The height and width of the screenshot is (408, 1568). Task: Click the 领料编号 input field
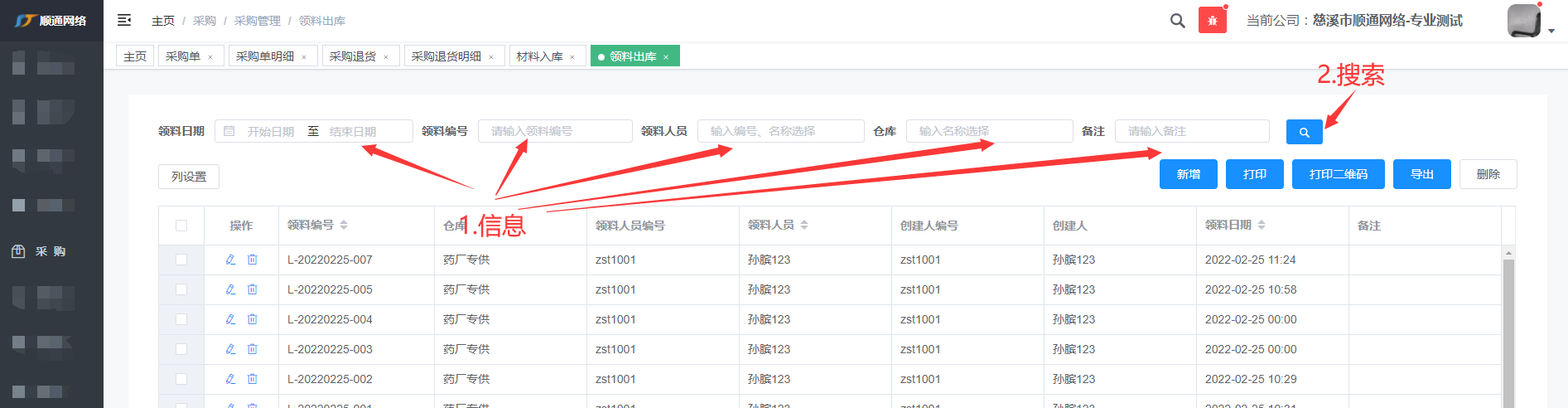coord(555,131)
